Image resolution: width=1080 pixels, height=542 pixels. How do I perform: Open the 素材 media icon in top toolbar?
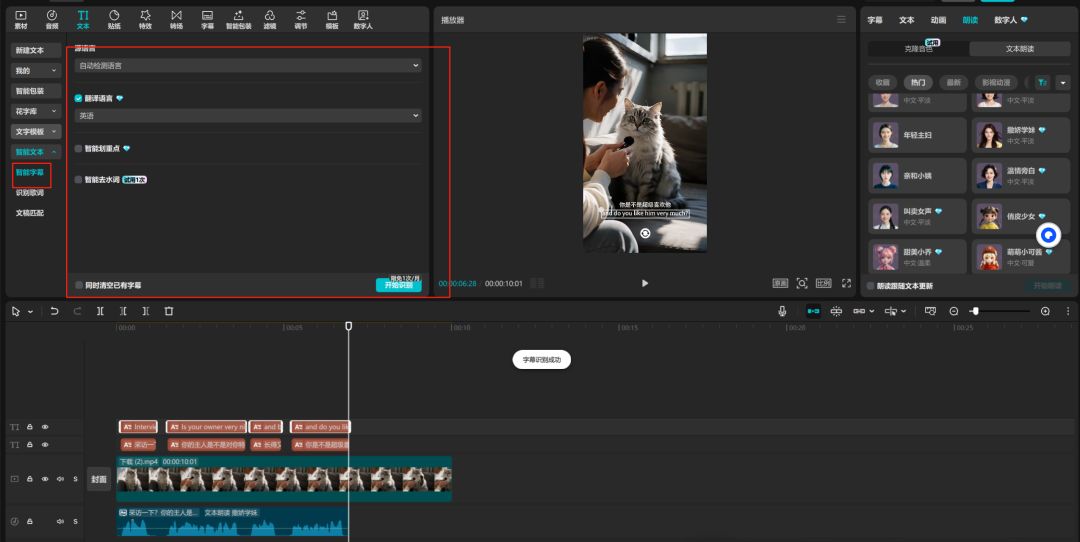[x=21, y=19]
